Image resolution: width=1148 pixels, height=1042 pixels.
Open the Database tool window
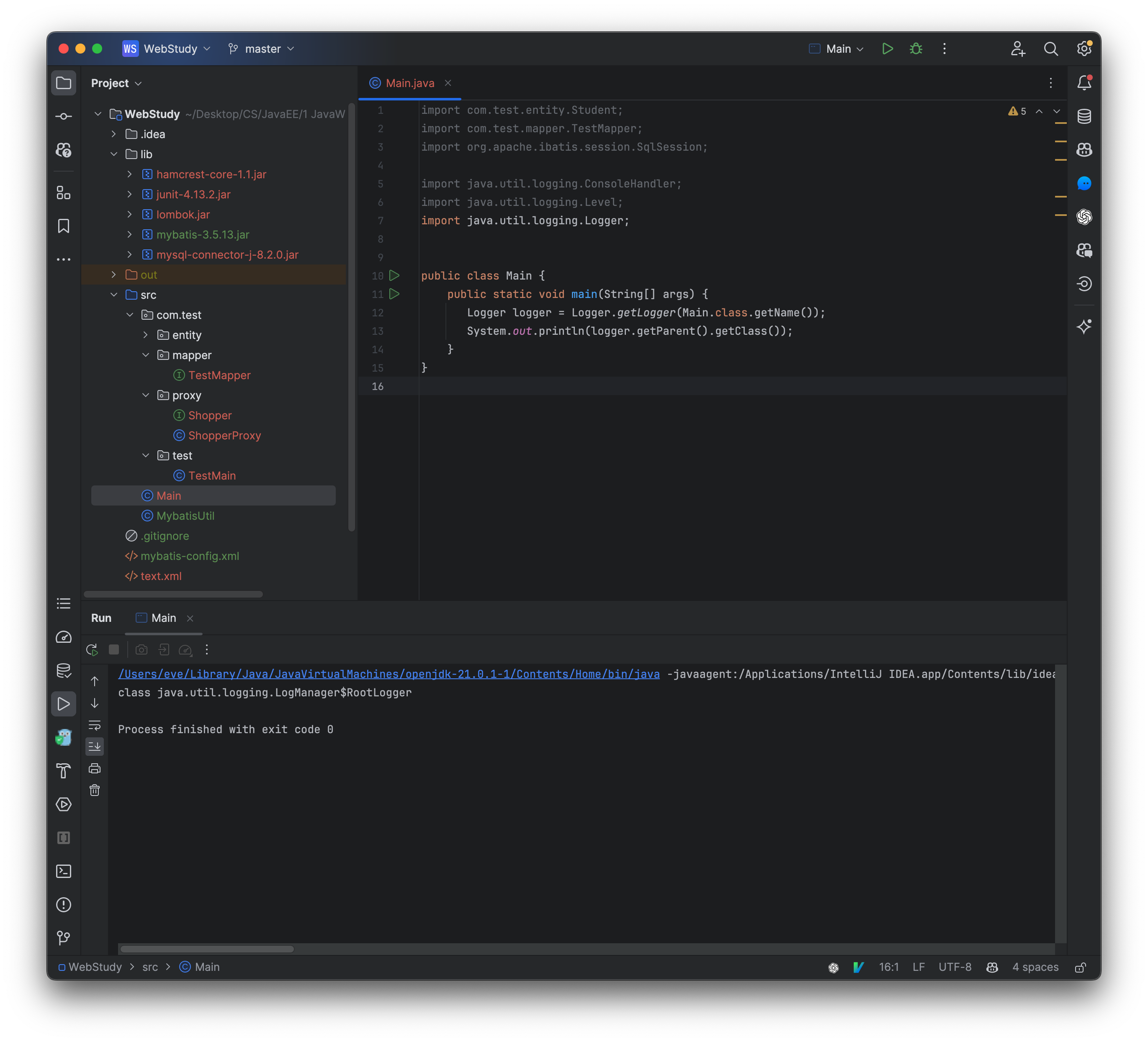click(x=1084, y=116)
